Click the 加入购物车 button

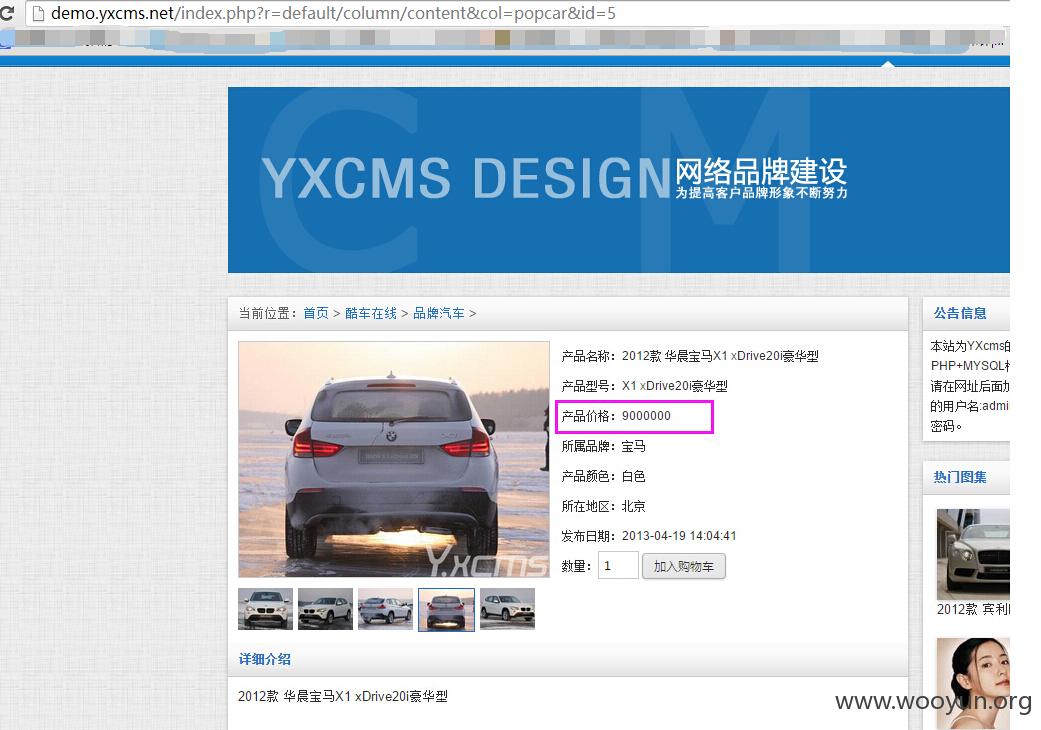683,566
